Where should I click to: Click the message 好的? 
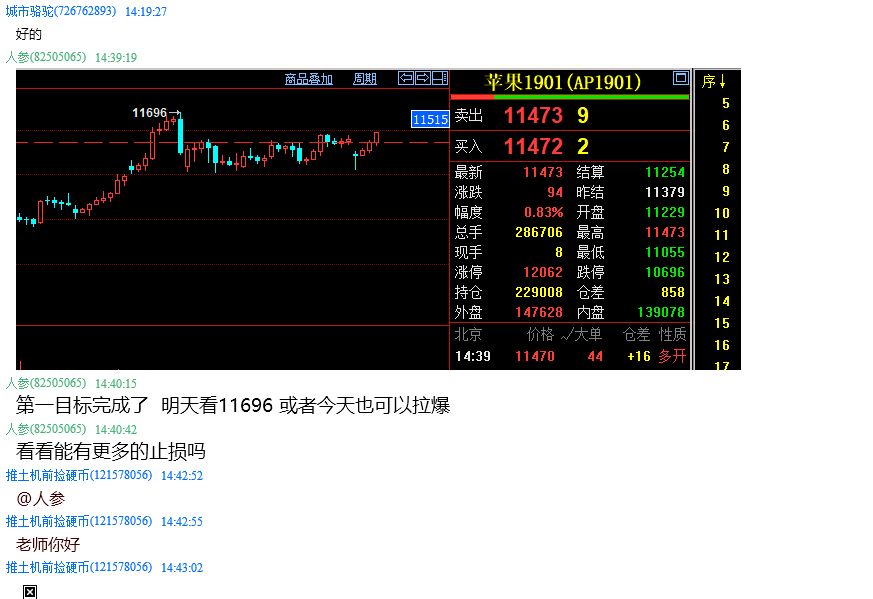coord(28,35)
